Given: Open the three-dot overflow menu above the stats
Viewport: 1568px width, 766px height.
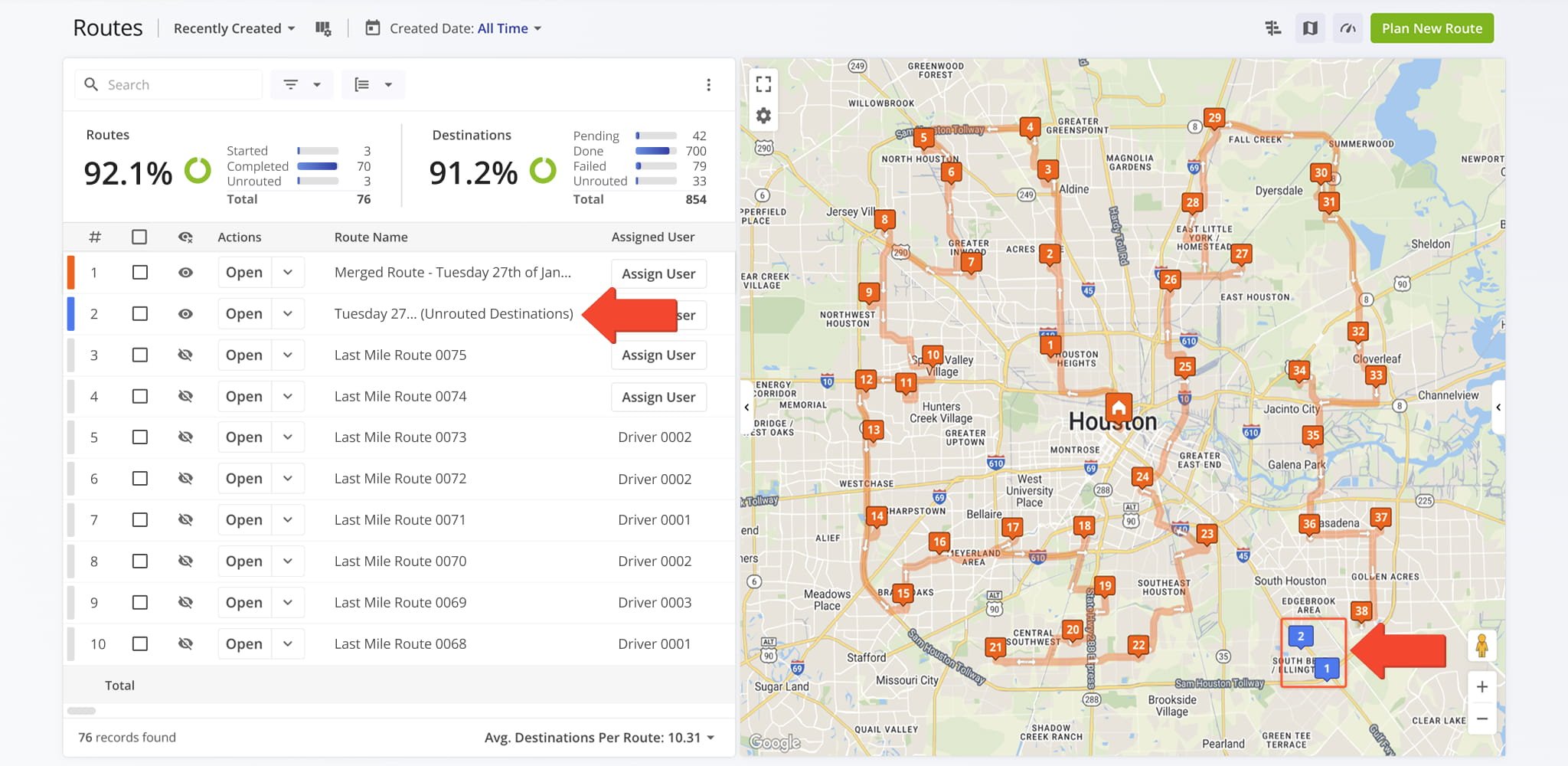Looking at the screenshot, I should 709,84.
